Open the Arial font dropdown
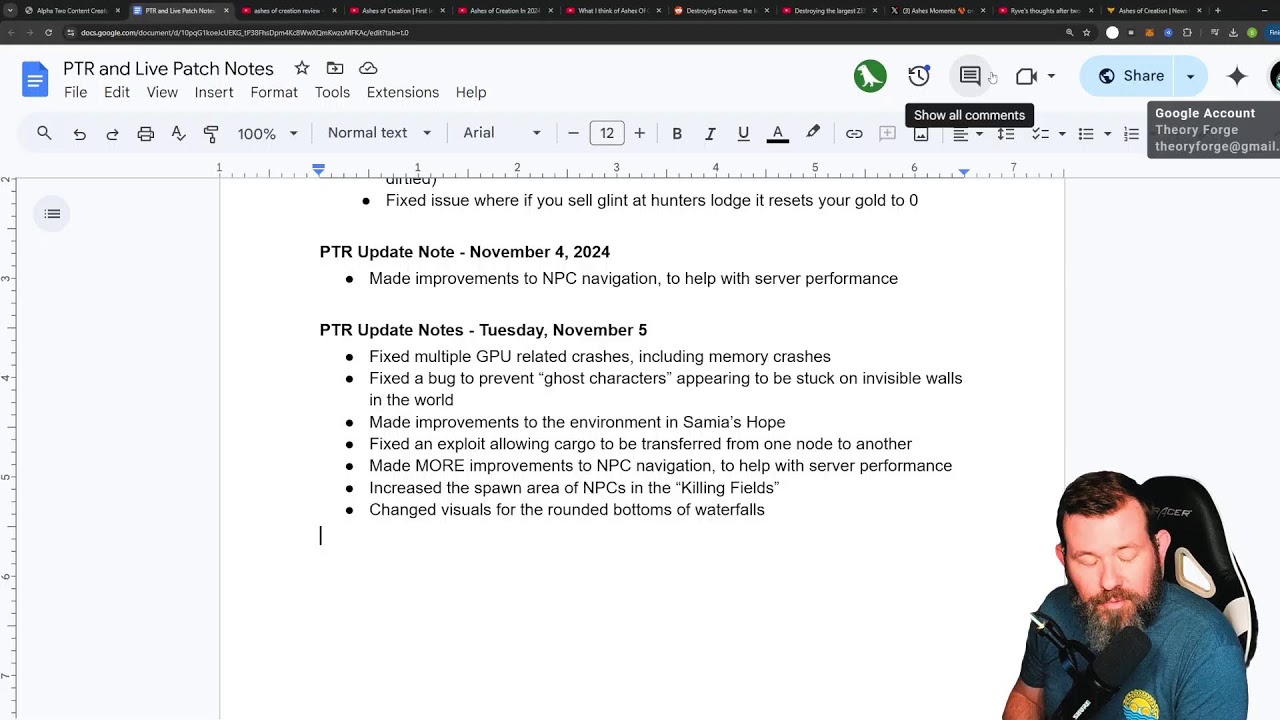The width and height of the screenshot is (1280, 720). 502,133
